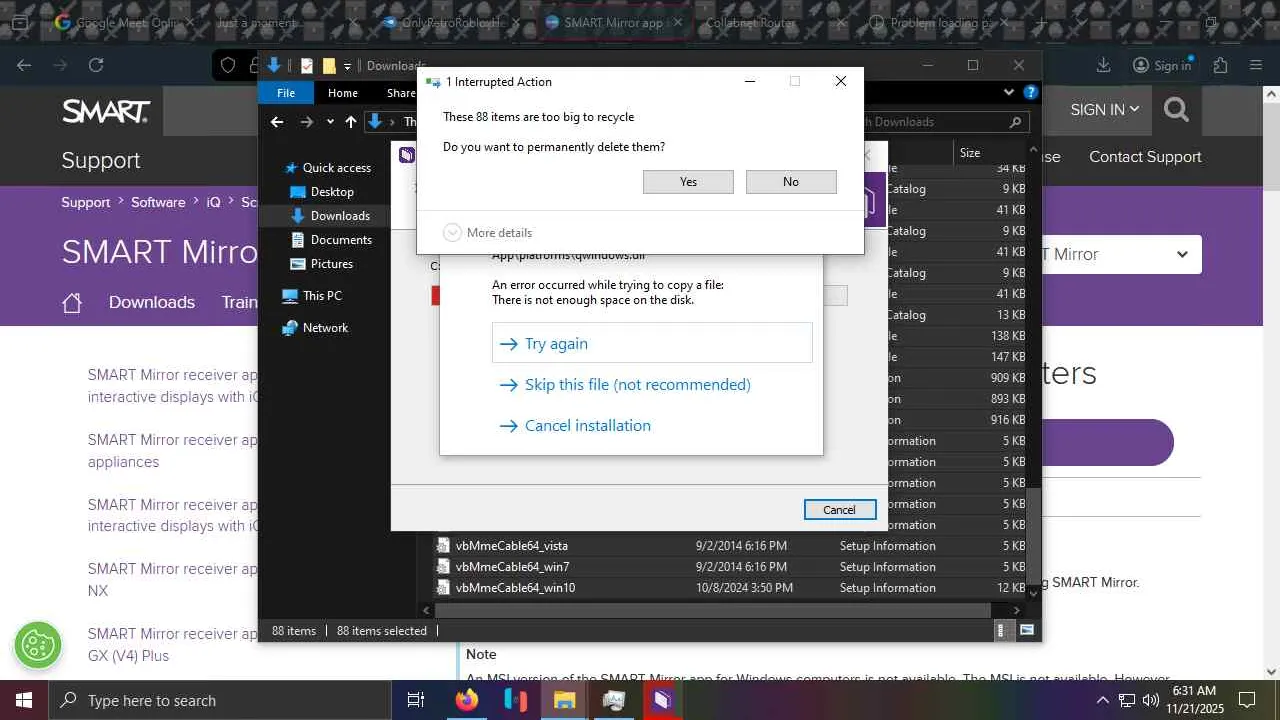Click the Explorer search magnifier icon
This screenshot has width=1280, height=720.
[x=1015, y=122]
